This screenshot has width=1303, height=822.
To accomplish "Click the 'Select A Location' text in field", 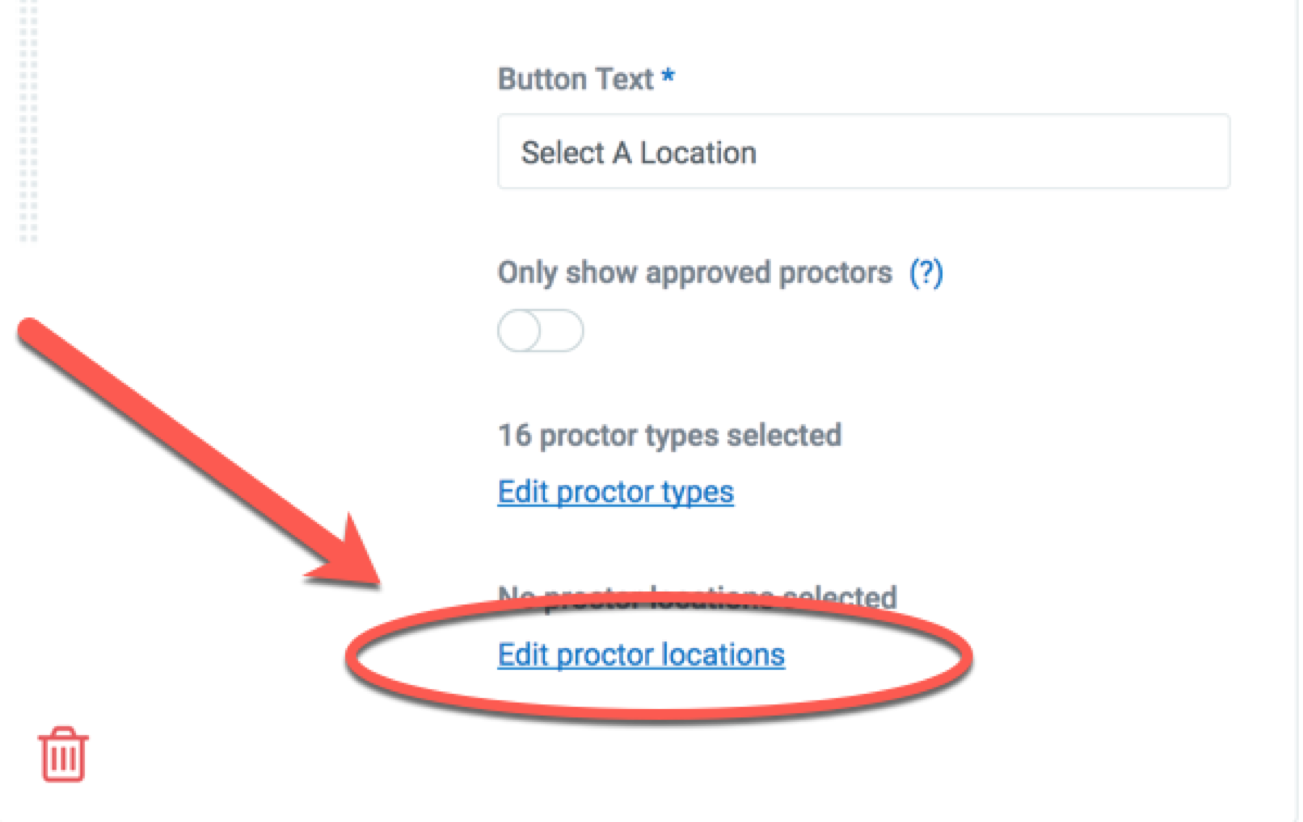I will (639, 153).
